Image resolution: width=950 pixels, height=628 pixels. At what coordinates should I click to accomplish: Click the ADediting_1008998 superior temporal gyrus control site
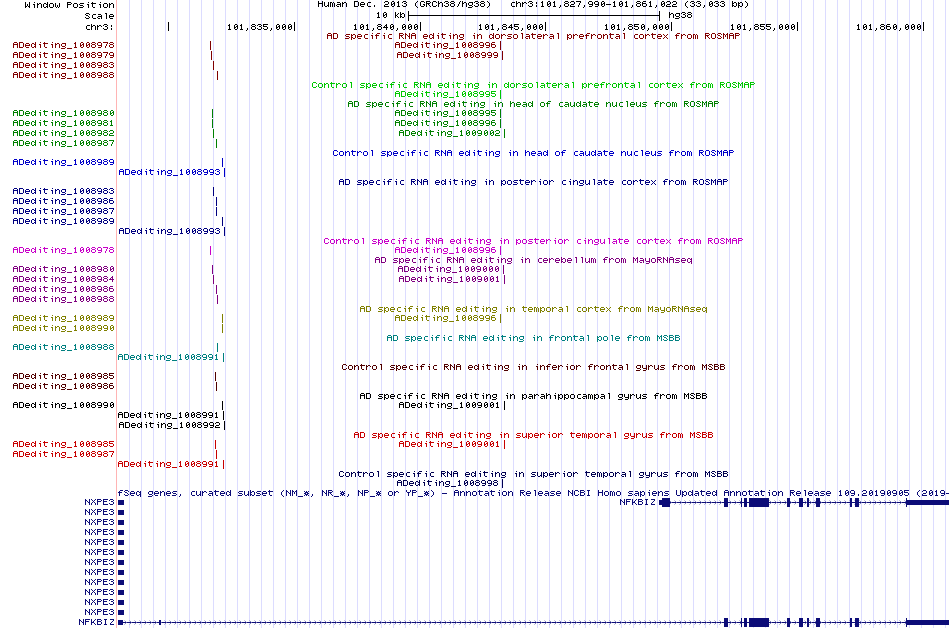(x=448, y=483)
